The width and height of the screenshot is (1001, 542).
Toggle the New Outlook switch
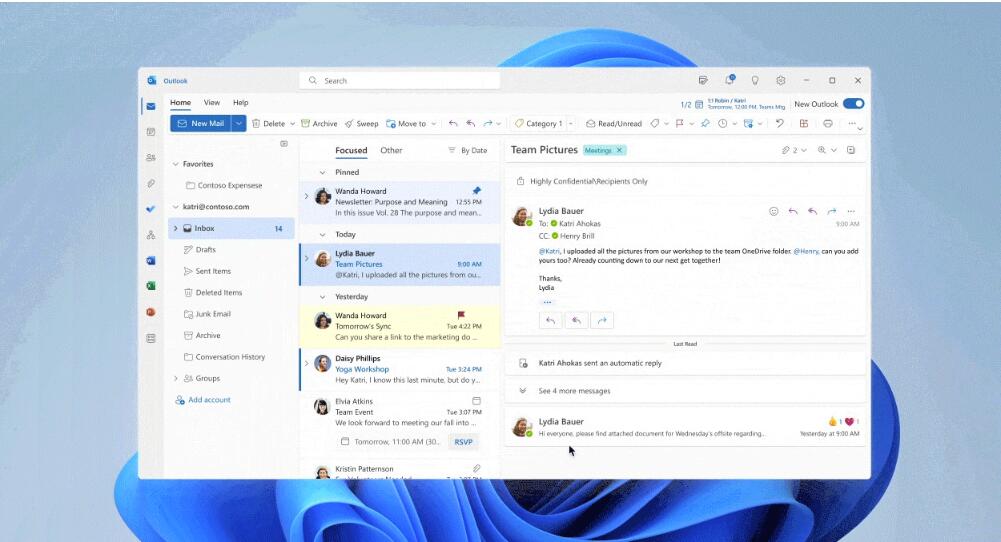click(x=854, y=103)
